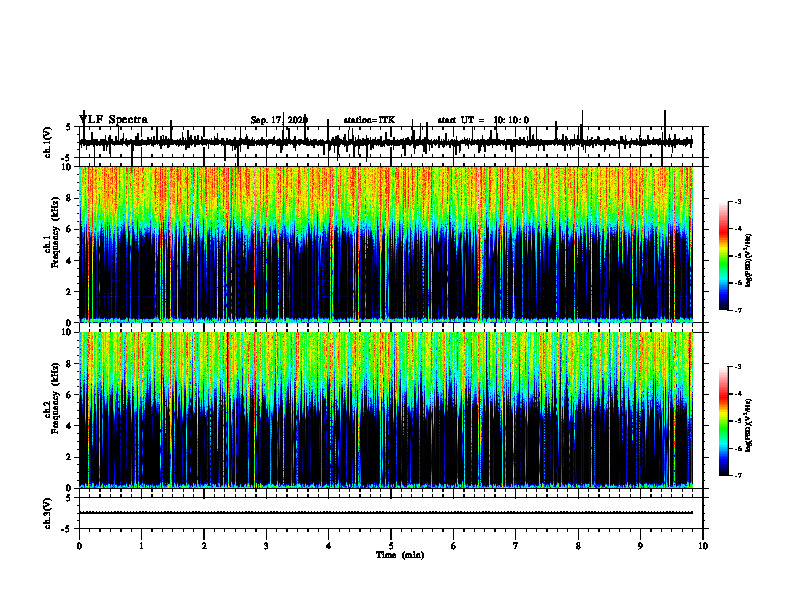This screenshot has width=792, height=612.
Task: Click the ch.2 color scale bar
Action: pos(723,421)
